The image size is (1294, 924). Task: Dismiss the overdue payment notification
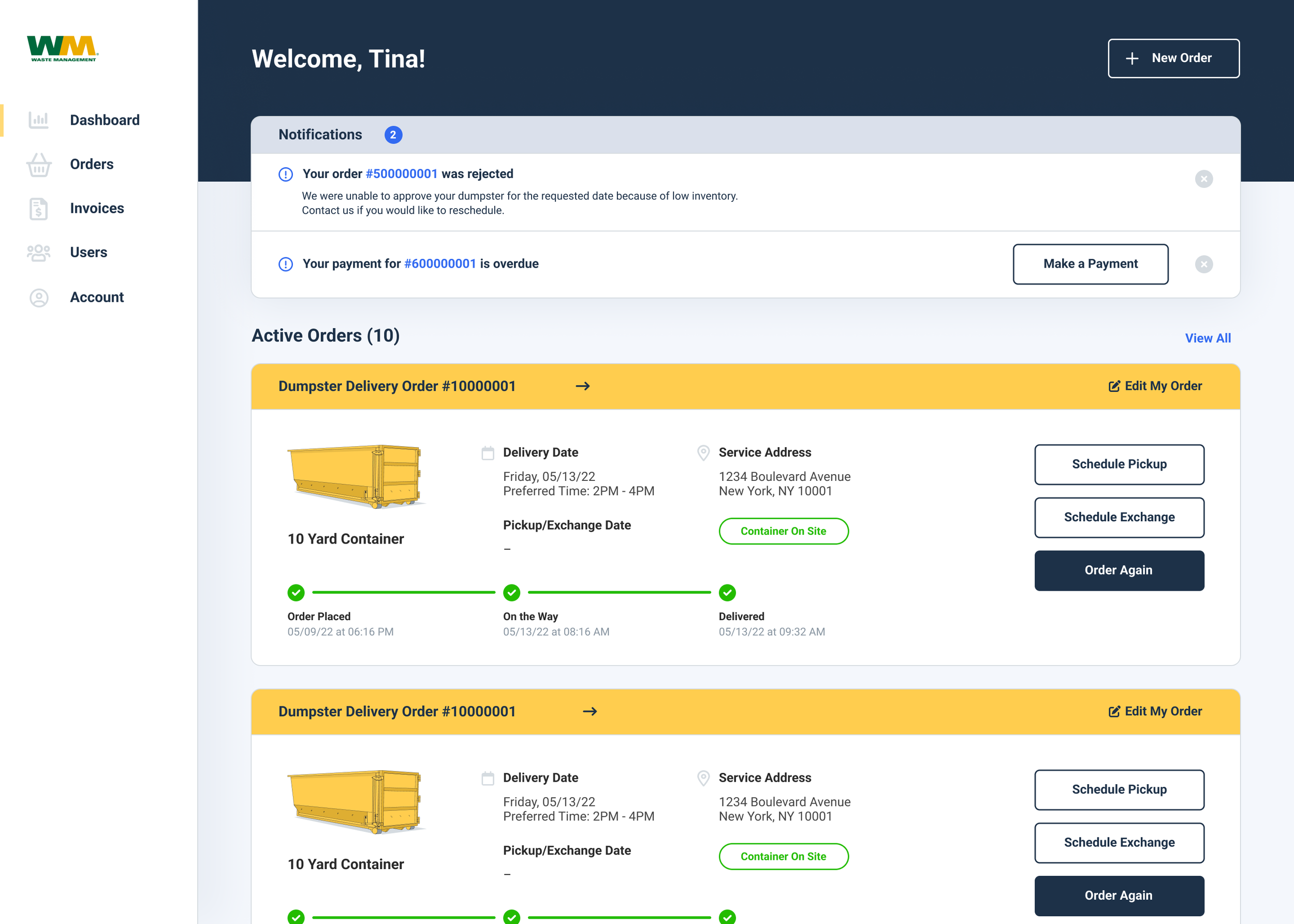tap(1203, 264)
